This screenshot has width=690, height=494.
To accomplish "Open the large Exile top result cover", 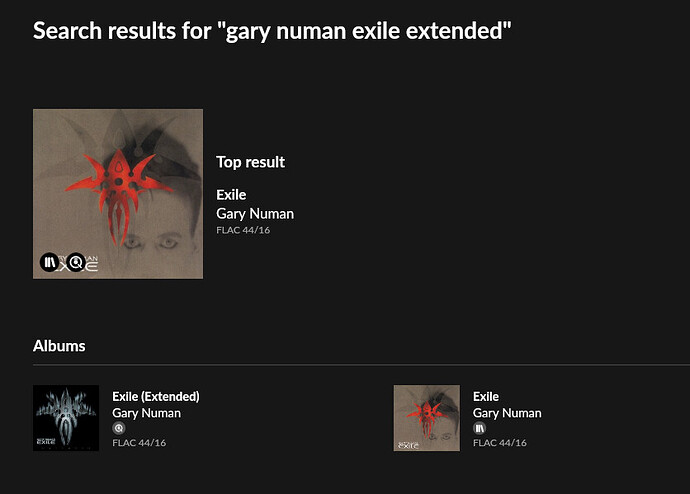I will pyautogui.click(x=118, y=194).
